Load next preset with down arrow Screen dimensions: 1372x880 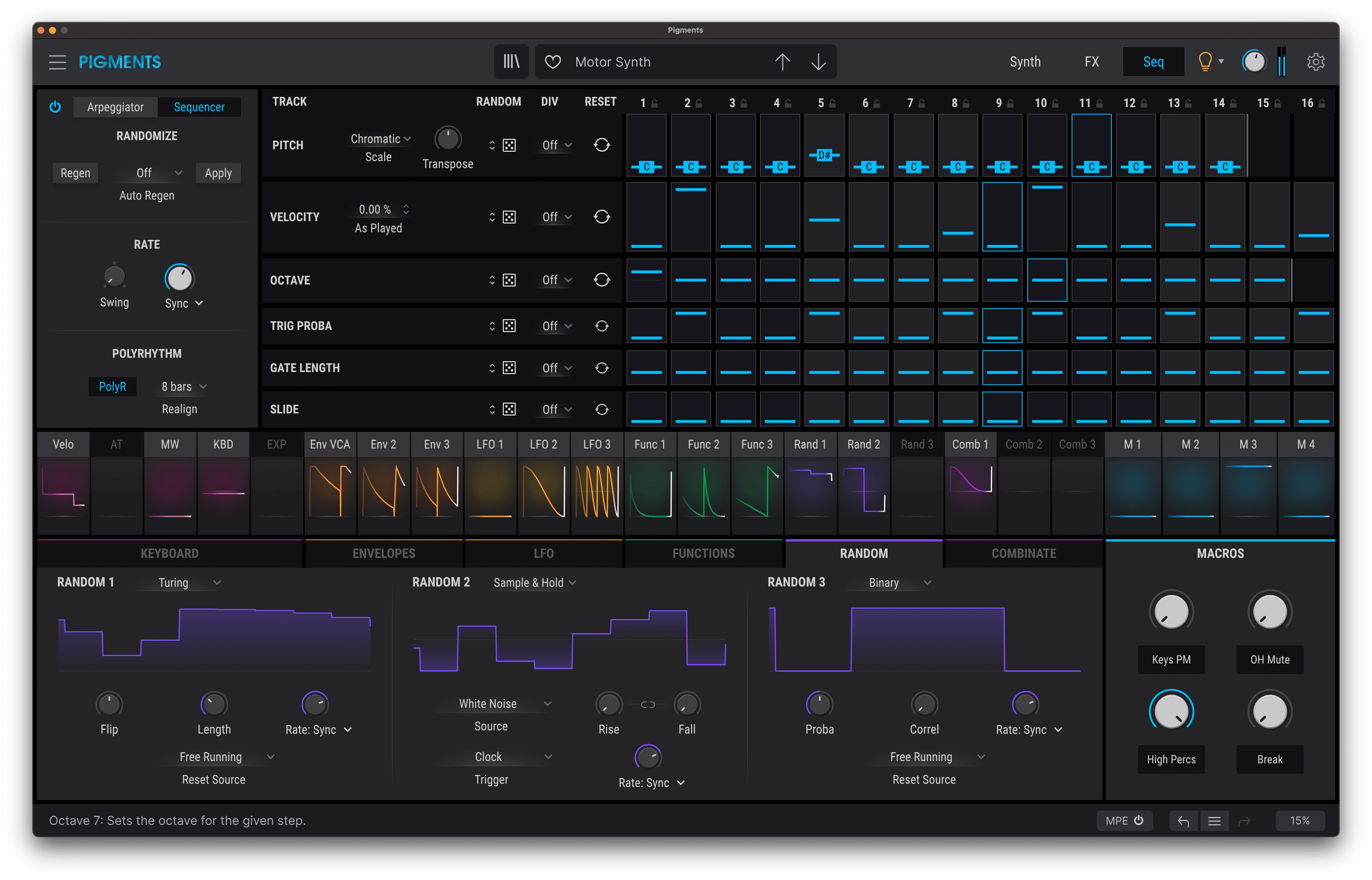tap(818, 62)
